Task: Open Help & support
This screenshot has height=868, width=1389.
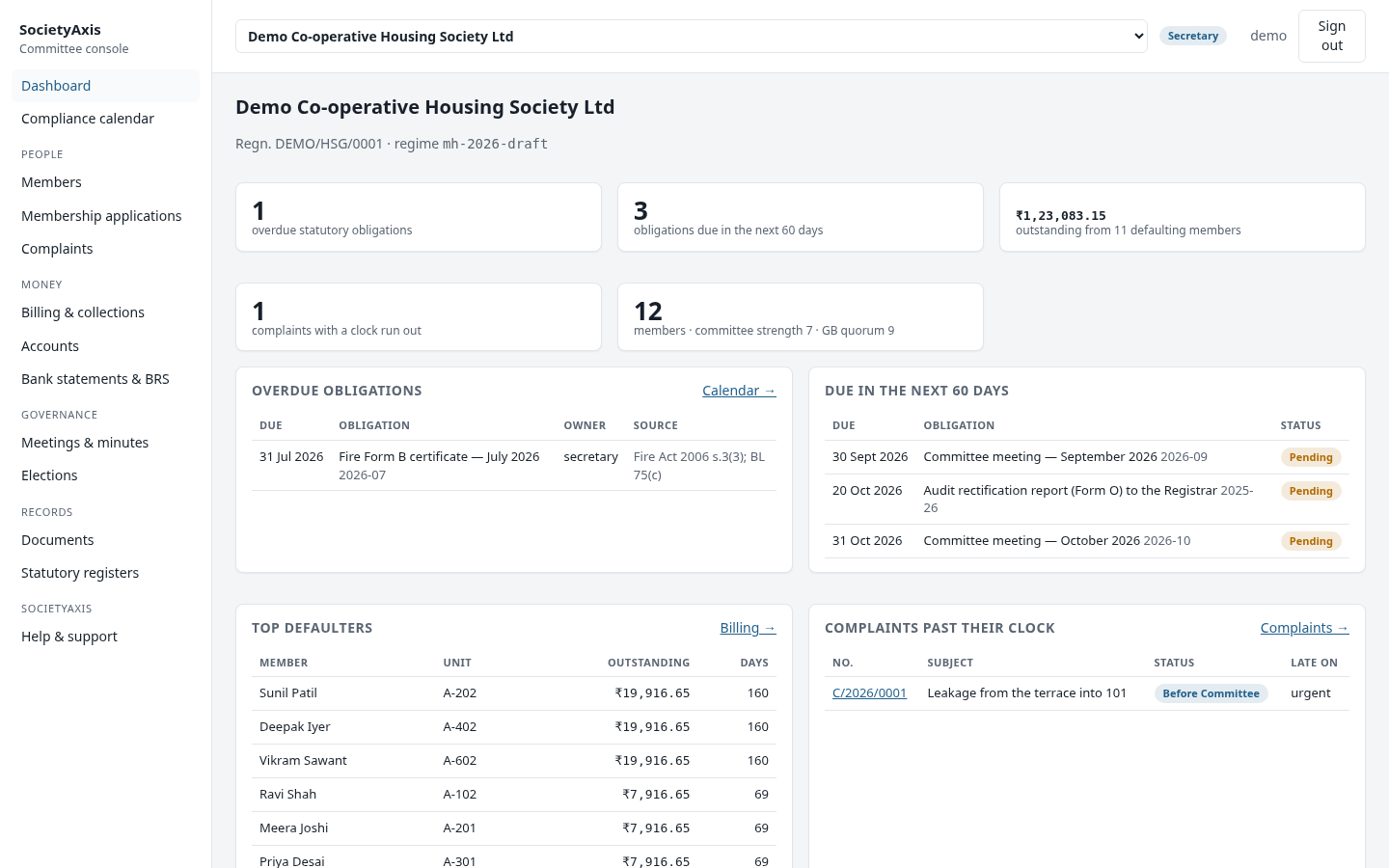Action: click(105, 637)
